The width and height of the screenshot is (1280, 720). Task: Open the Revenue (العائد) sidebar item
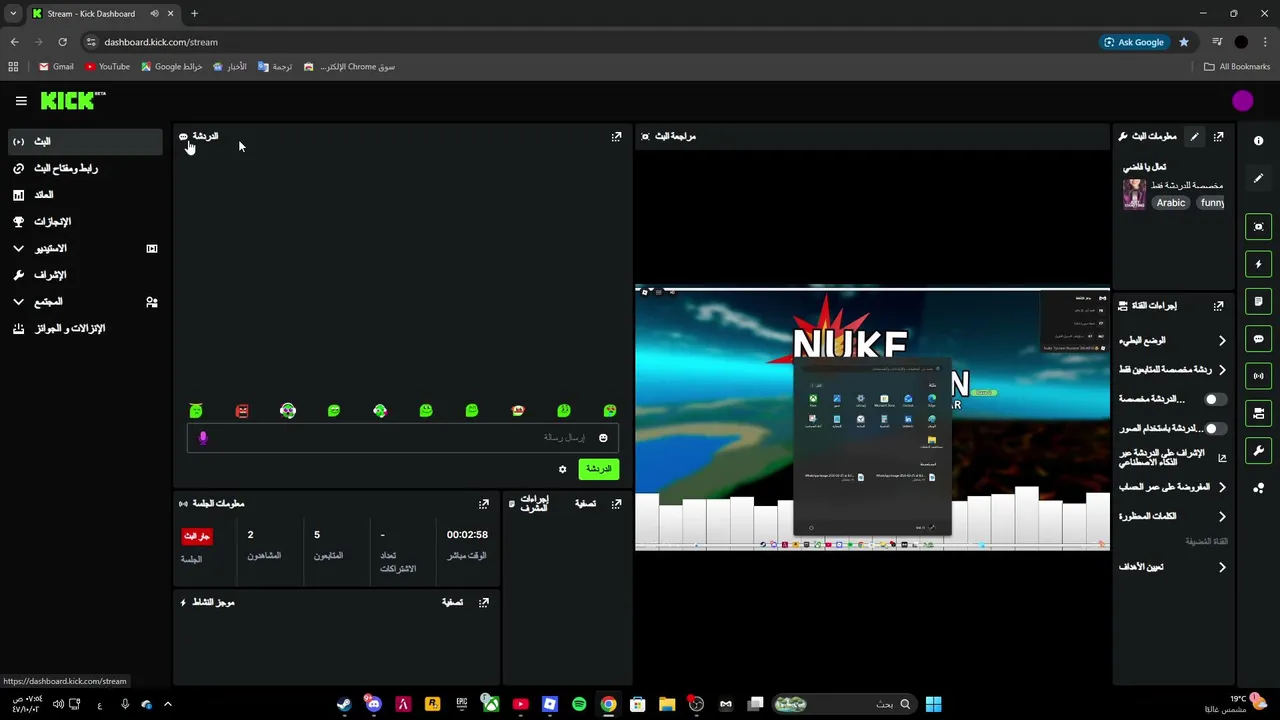click(85, 195)
